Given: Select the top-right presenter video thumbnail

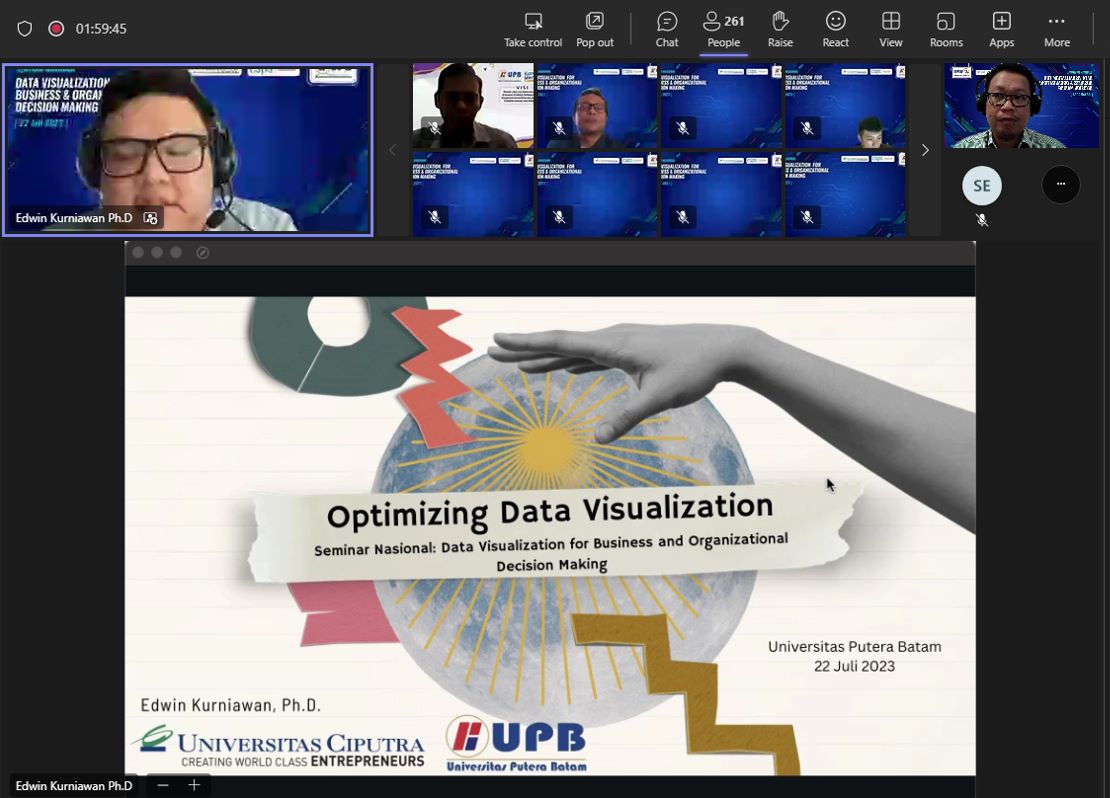Looking at the screenshot, I should [x=1021, y=106].
